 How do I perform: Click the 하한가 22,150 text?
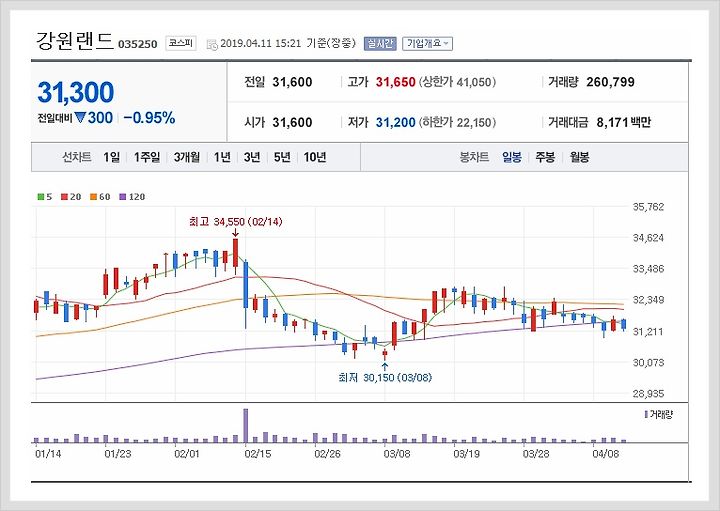point(458,123)
